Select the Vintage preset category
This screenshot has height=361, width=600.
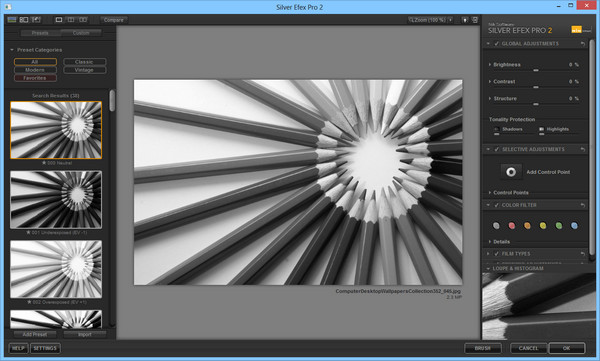point(84,70)
